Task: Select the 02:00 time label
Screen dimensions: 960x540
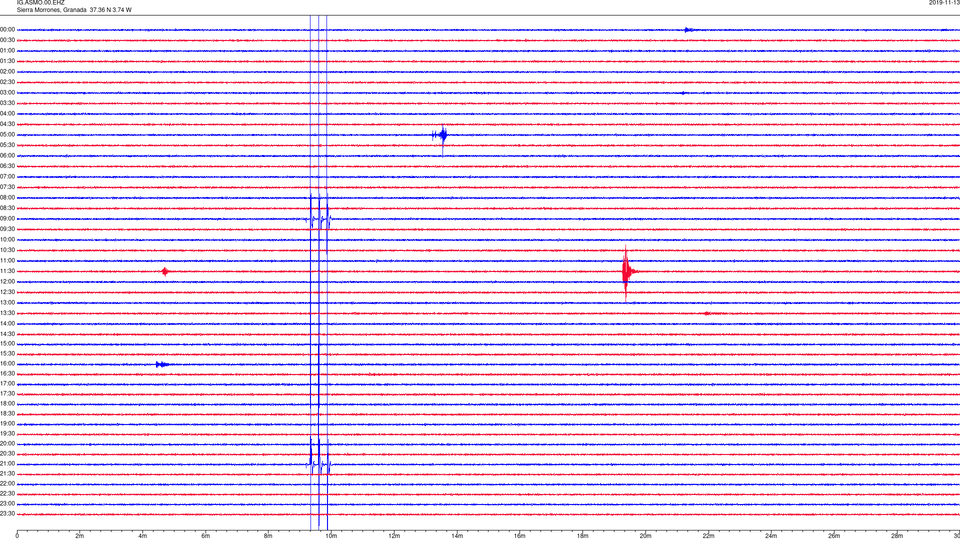Action: pos(7,72)
